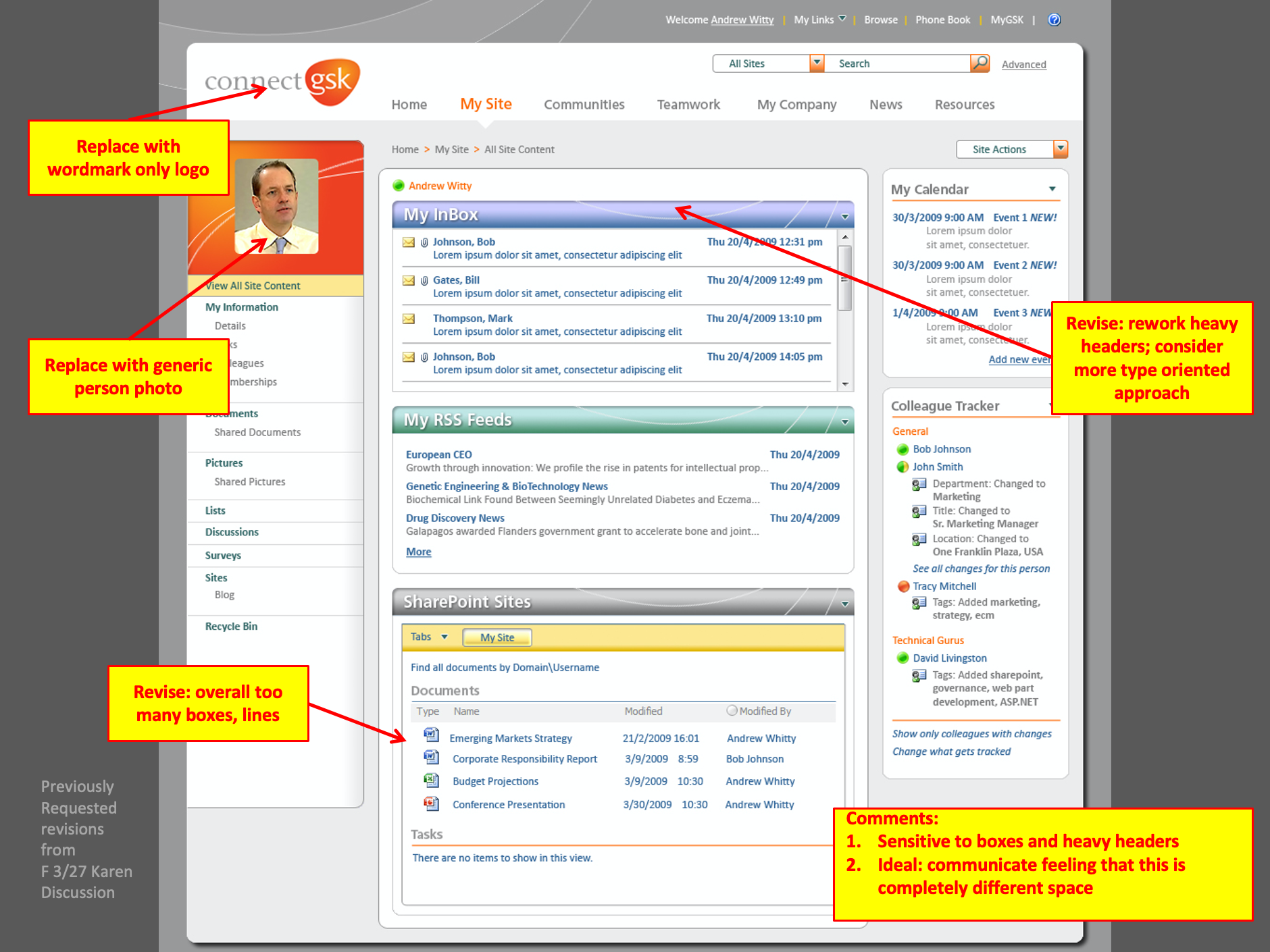Screen dimensions: 1270x952
Task: Open the Resources navigation tab
Action: (965, 105)
